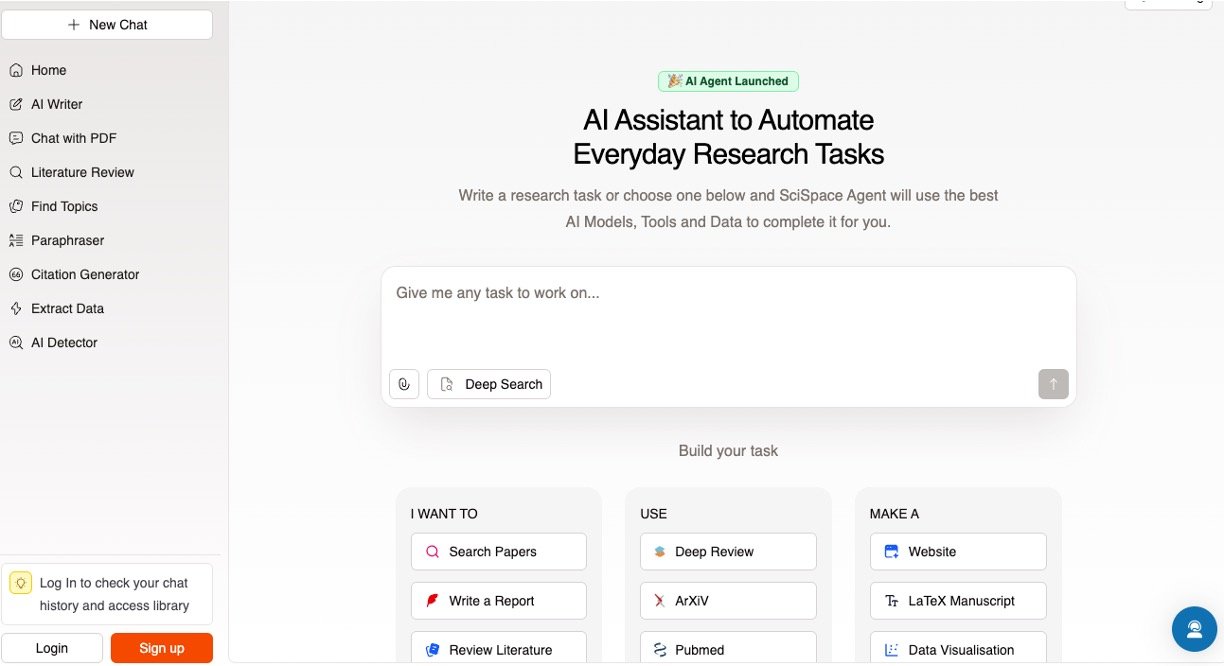Click the Home icon in sidebar

pos(16,70)
